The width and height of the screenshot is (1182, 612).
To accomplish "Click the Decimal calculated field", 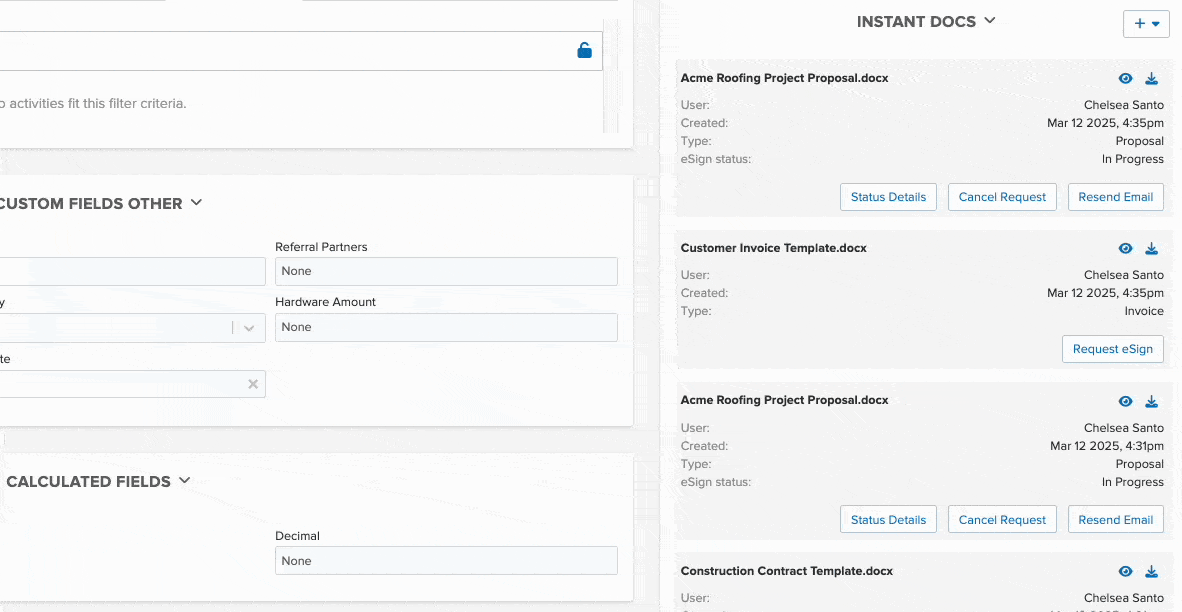I will click(x=446, y=561).
